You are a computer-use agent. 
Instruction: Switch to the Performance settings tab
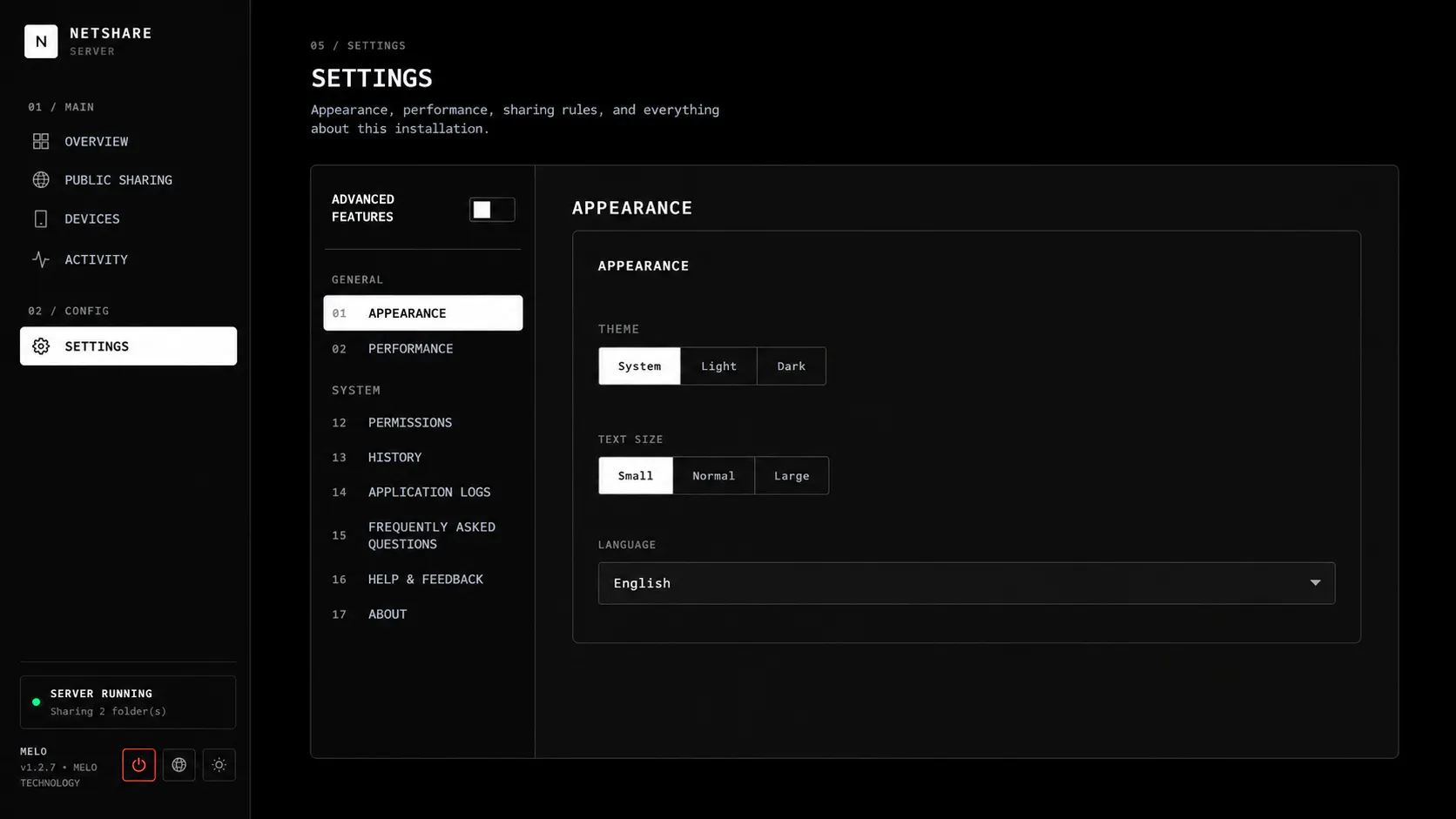click(x=423, y=349)
